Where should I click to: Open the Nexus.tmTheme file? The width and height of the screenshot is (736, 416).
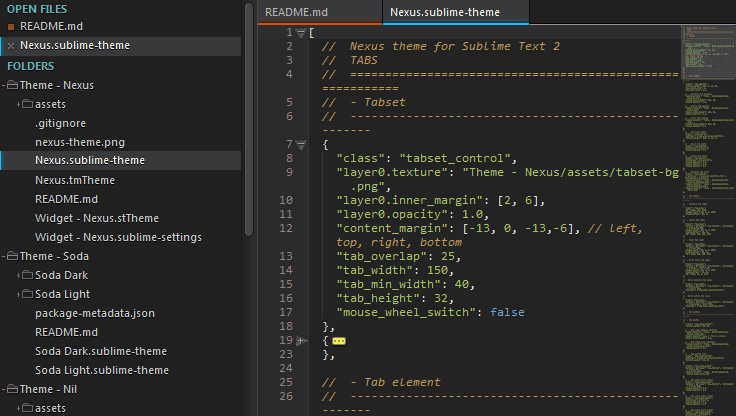pyautogui.click(x=75, y=180)
